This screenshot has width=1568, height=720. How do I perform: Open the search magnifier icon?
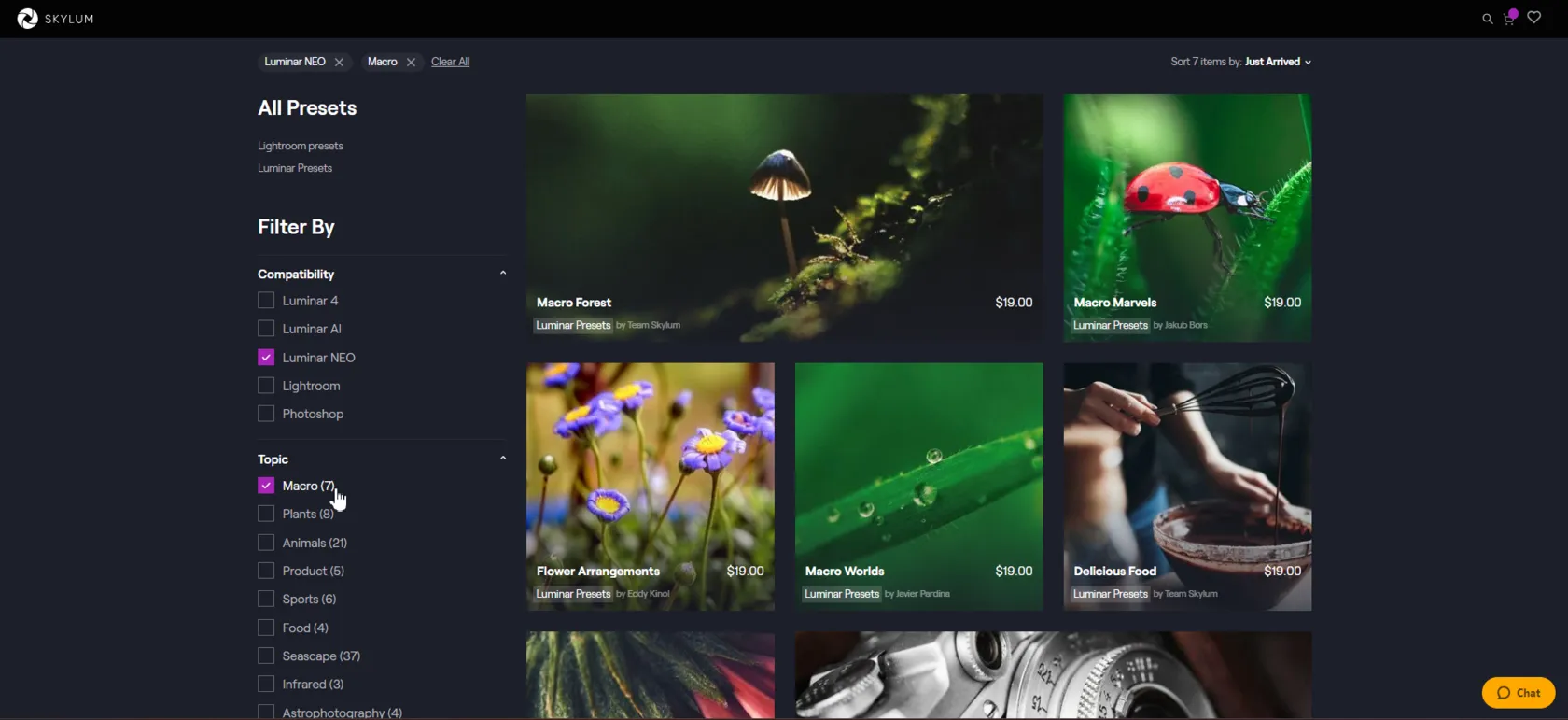point(1487,19)
